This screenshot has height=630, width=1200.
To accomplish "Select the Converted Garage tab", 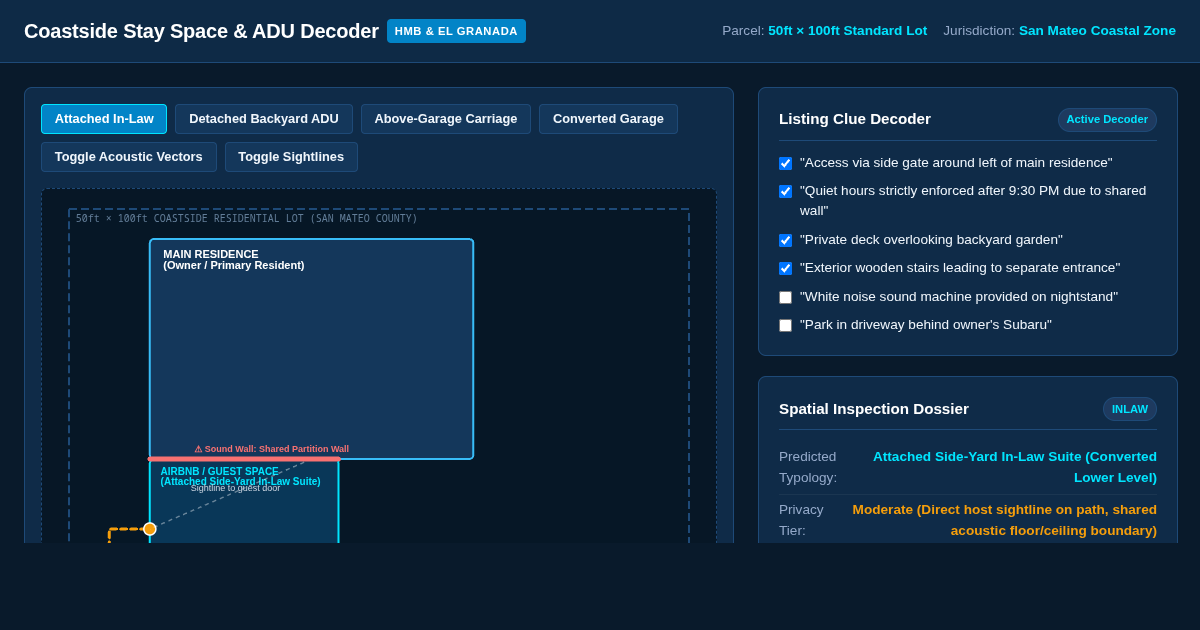I will 608,119.
